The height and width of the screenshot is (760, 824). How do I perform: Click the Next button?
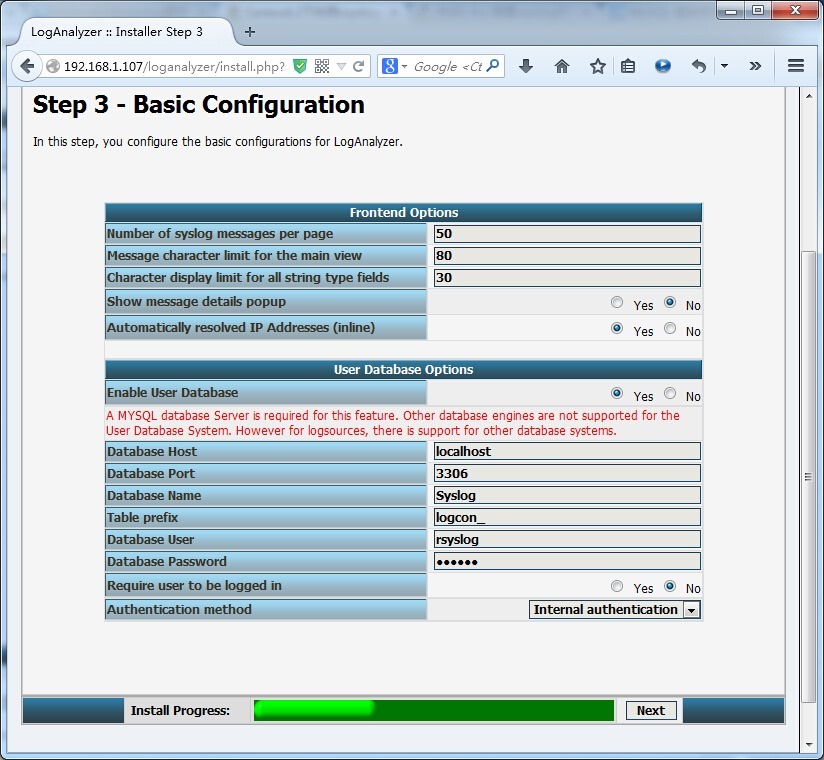(650, 710)
